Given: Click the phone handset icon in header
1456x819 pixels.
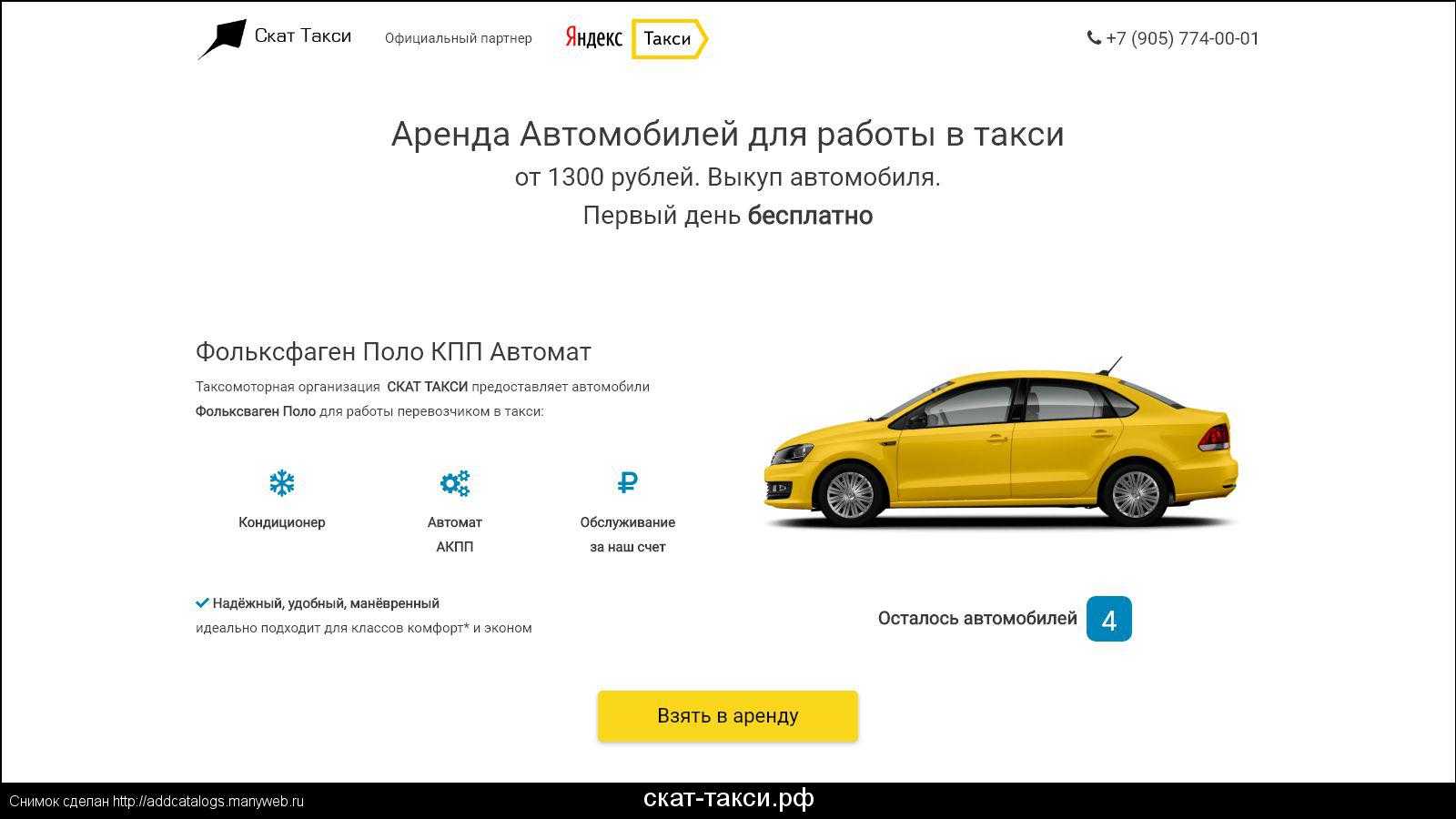Looking at the screenshot, I should (1094, 38).
